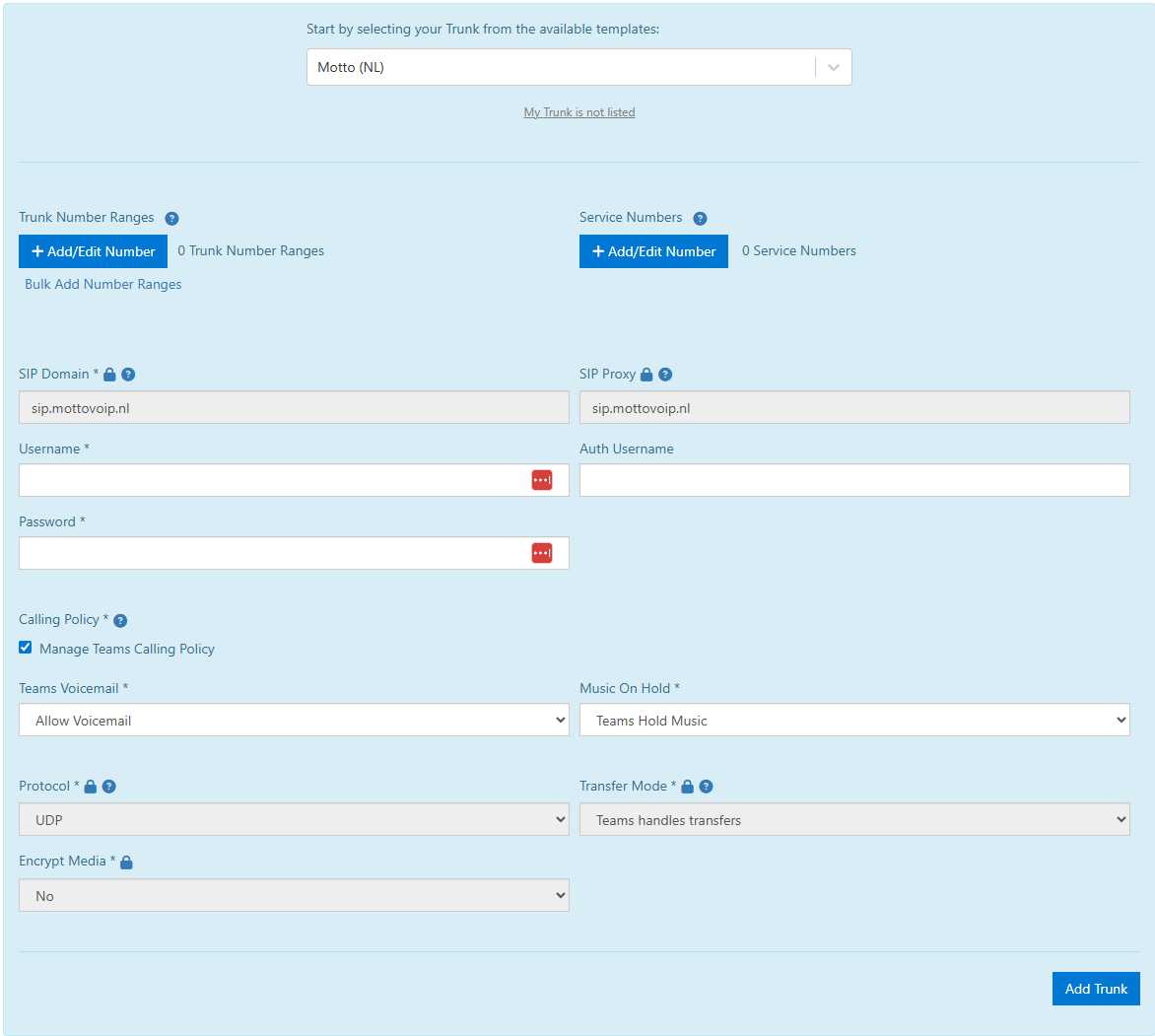Click Add/Edit Number for Trunk Number Ranges
This screenshot has width=1155, height=1036.
pos(93,251)
